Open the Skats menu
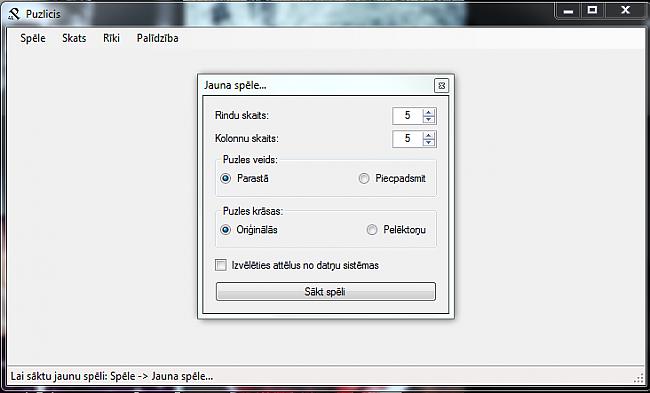The width and height of the screenshot is (650, 393). [x=74, y=38]
